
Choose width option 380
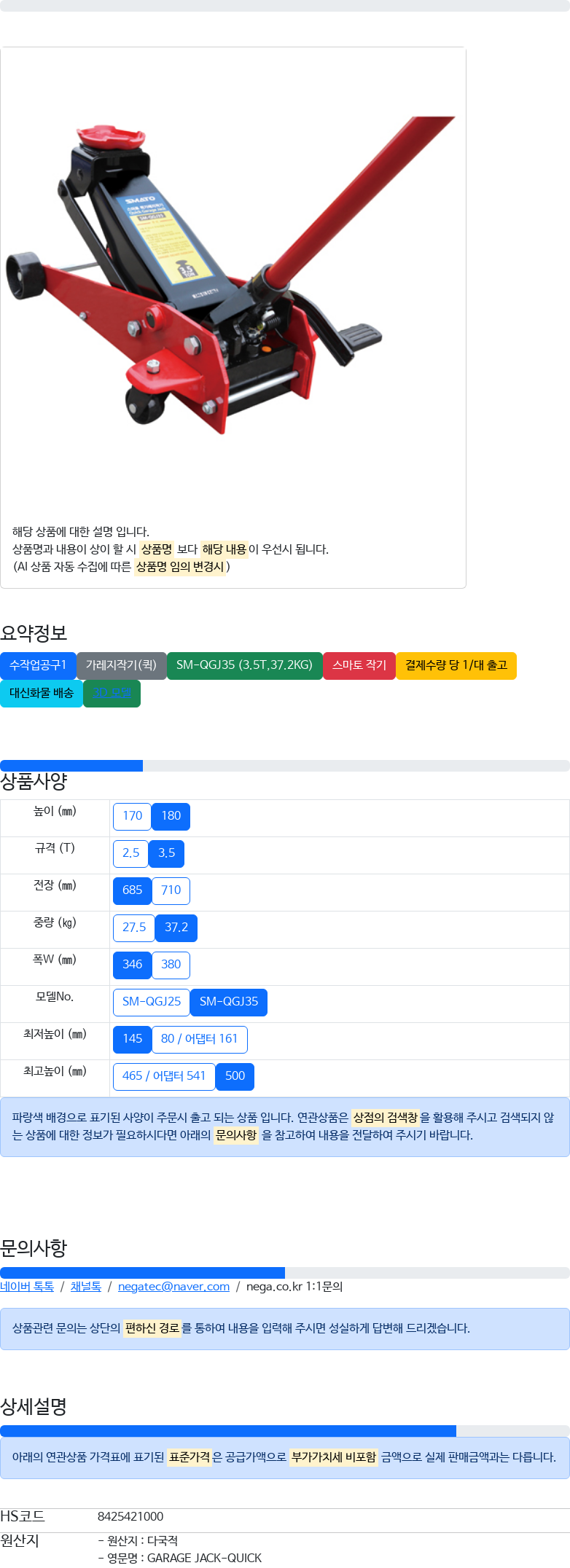pos(171,965)
